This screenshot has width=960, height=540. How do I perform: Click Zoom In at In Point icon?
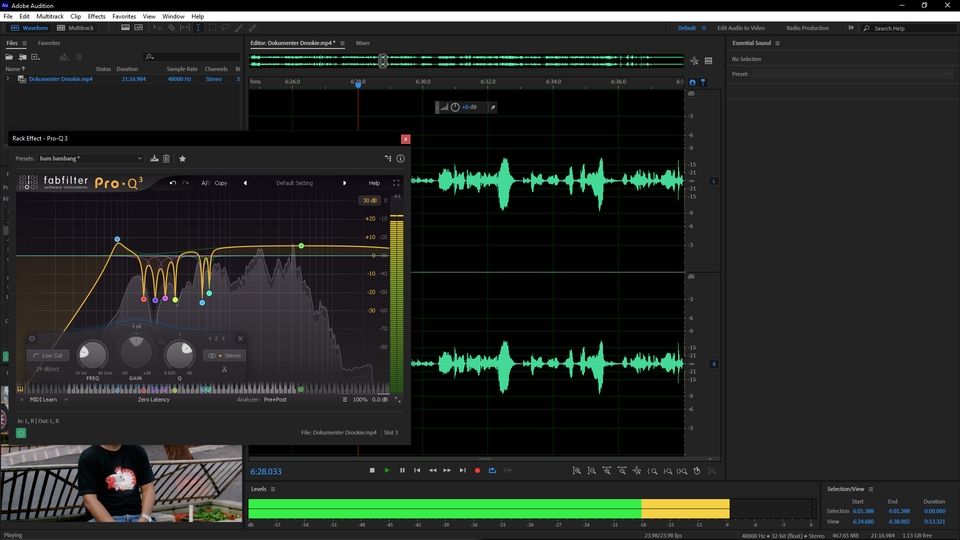coord(653,471)
